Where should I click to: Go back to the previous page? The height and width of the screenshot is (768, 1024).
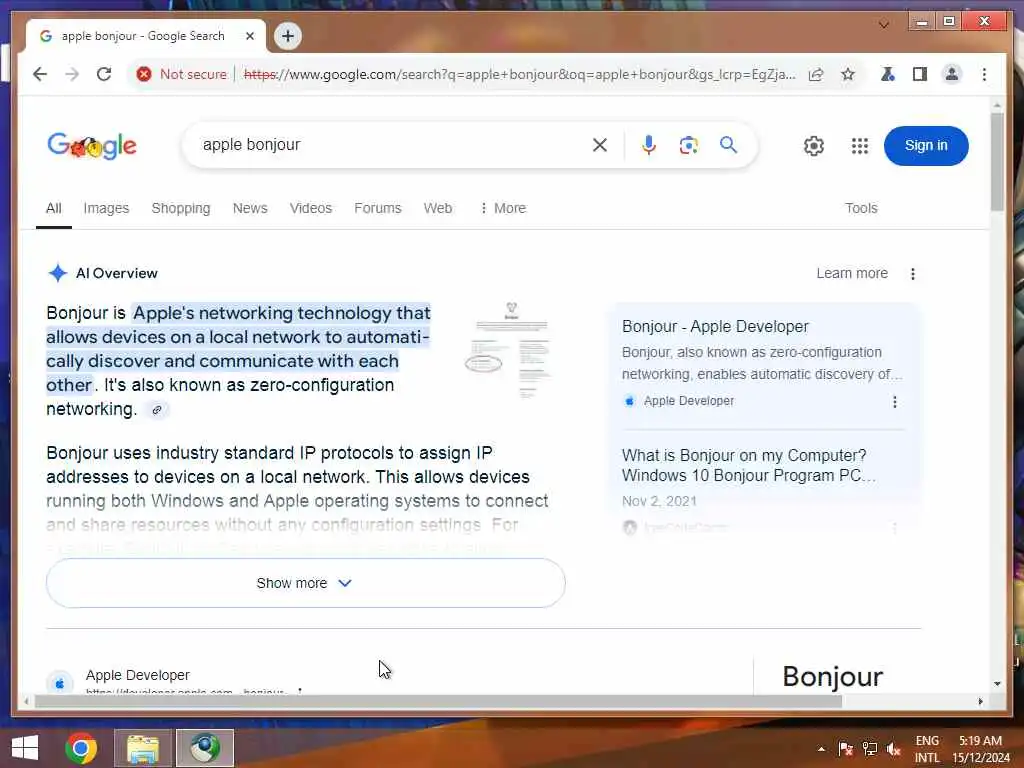(x=40, y=74)
